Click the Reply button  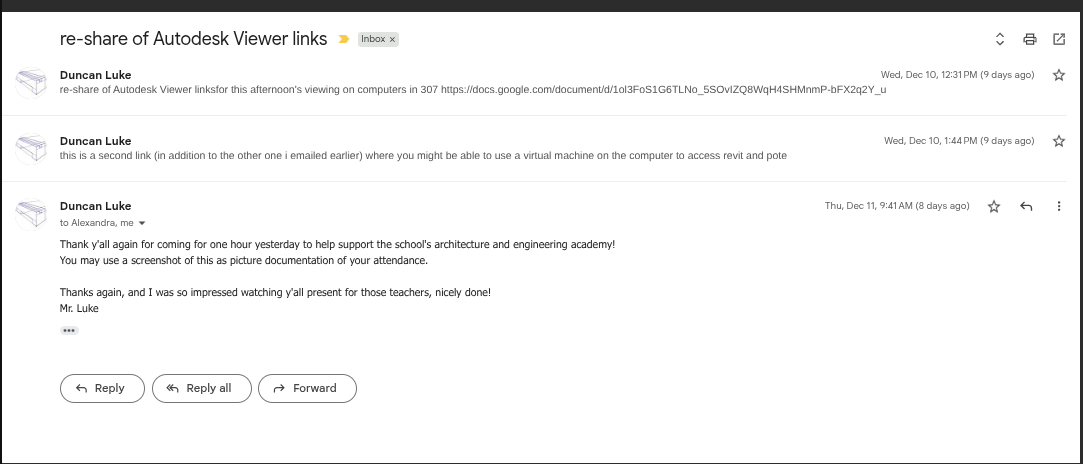102,388
